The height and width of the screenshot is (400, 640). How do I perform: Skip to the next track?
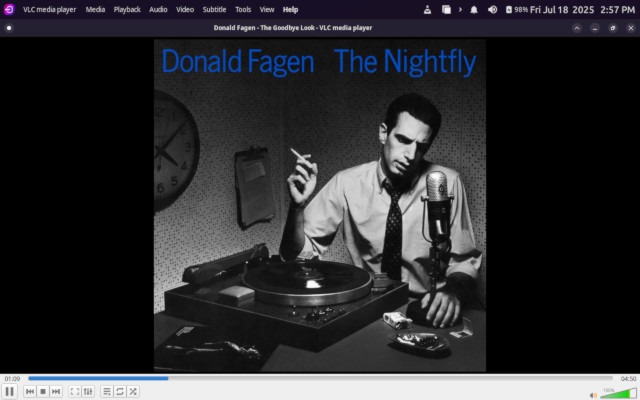(x=56, y=391)
